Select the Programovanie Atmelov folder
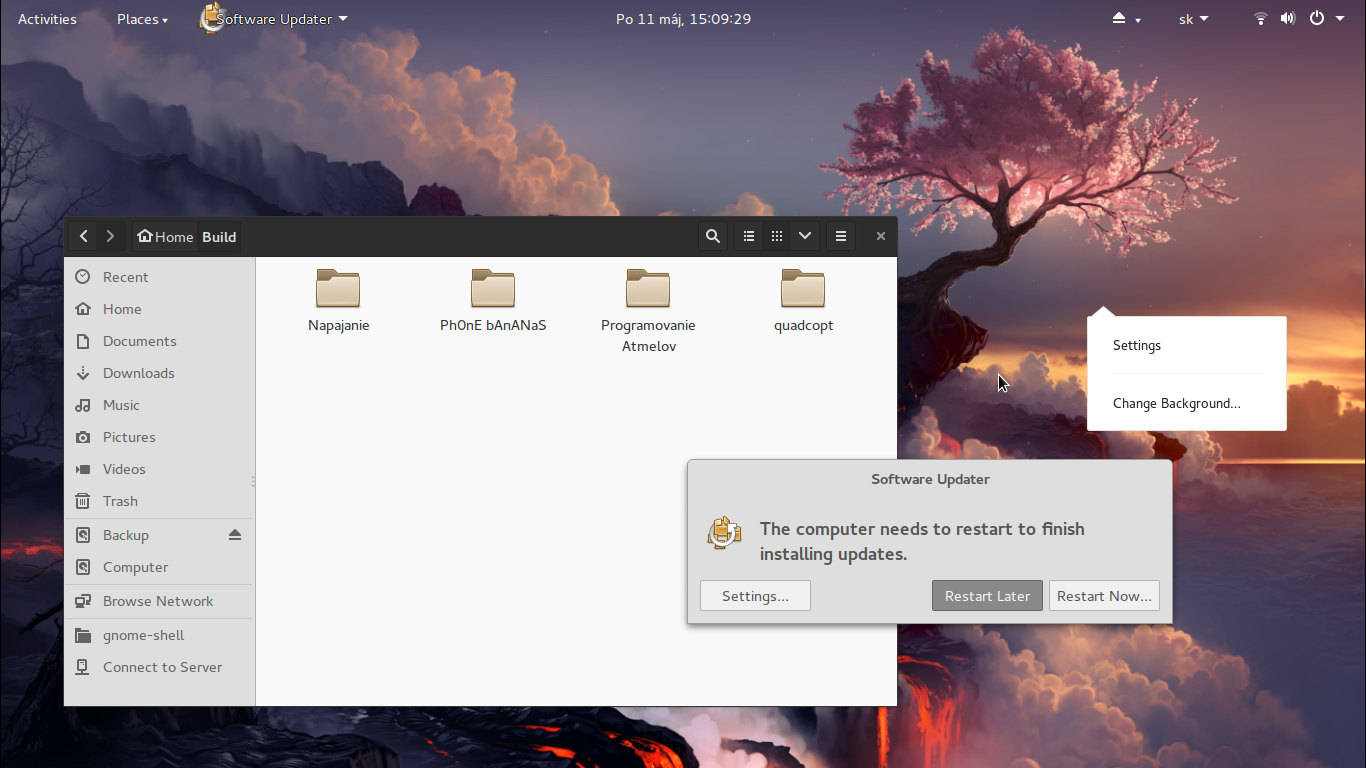The image size is (1366, 768). (x=648, y=310)
